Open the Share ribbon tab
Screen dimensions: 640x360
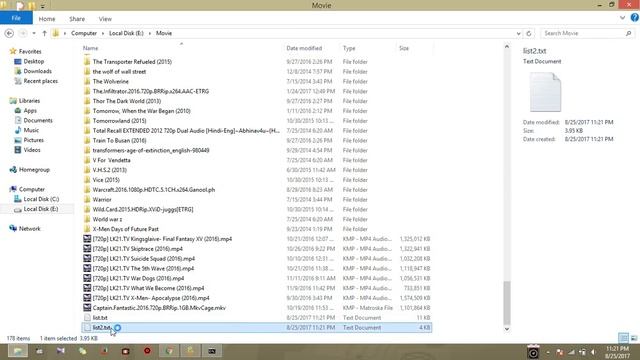pyautogui.click(x=77, y=19)
